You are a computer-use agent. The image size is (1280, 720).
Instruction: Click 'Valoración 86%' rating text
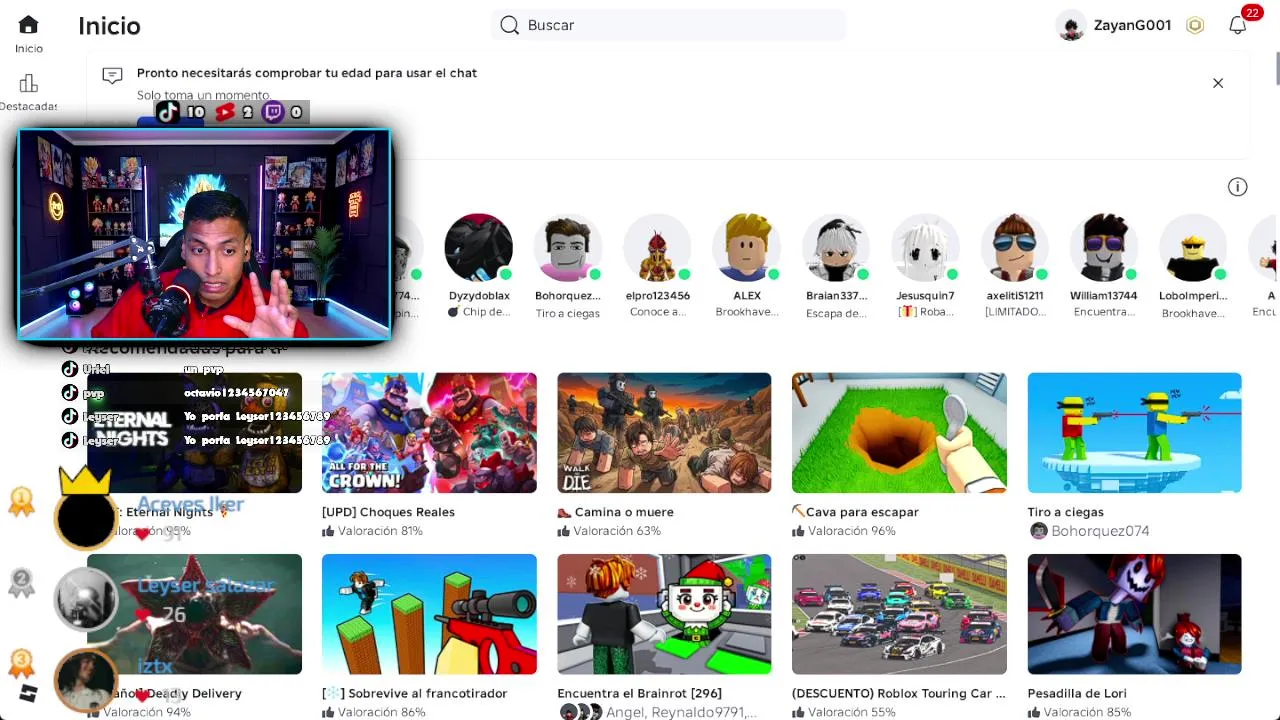pos(382,712)
